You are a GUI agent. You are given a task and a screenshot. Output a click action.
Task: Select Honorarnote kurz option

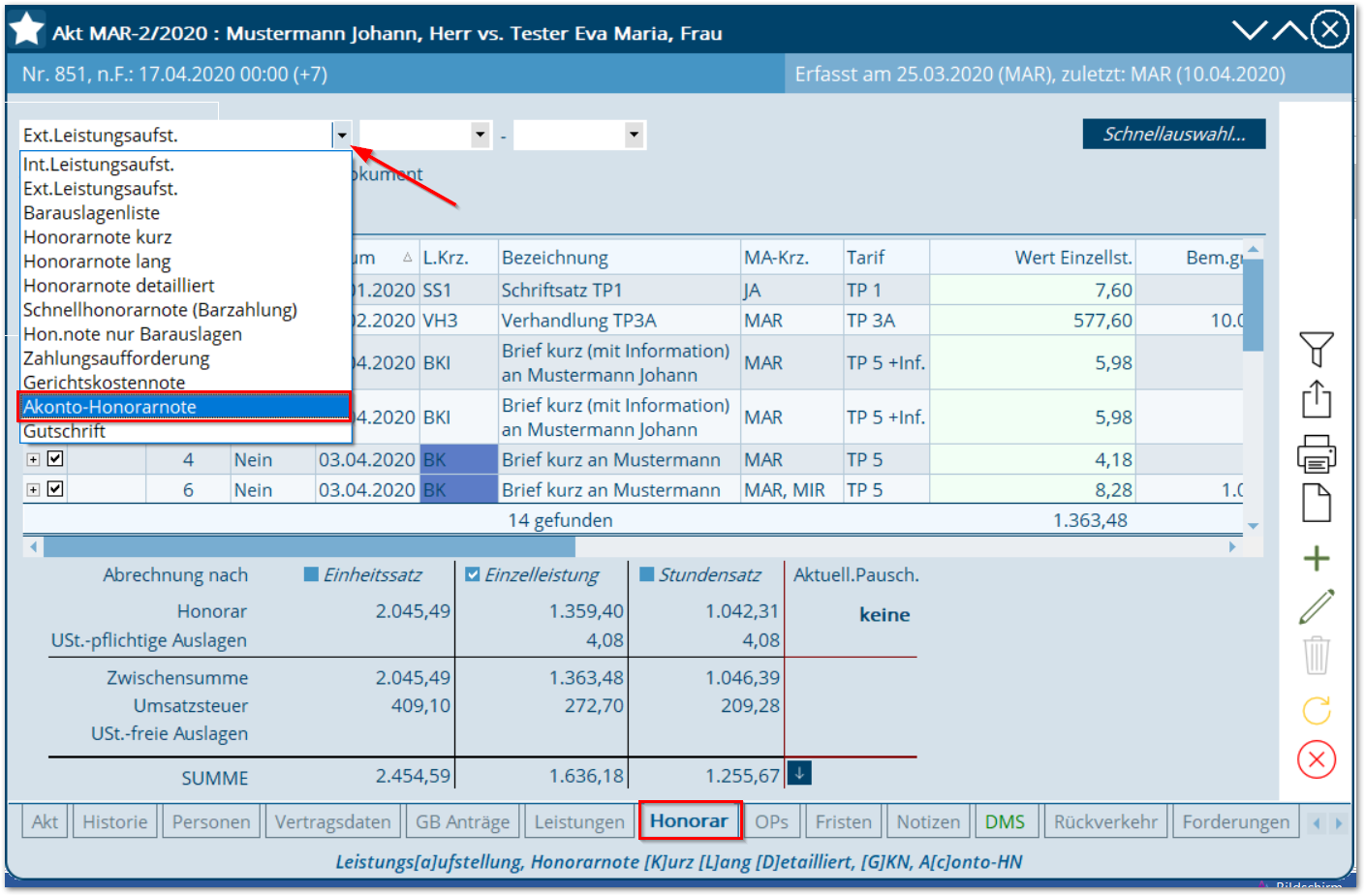coord(185,237)
